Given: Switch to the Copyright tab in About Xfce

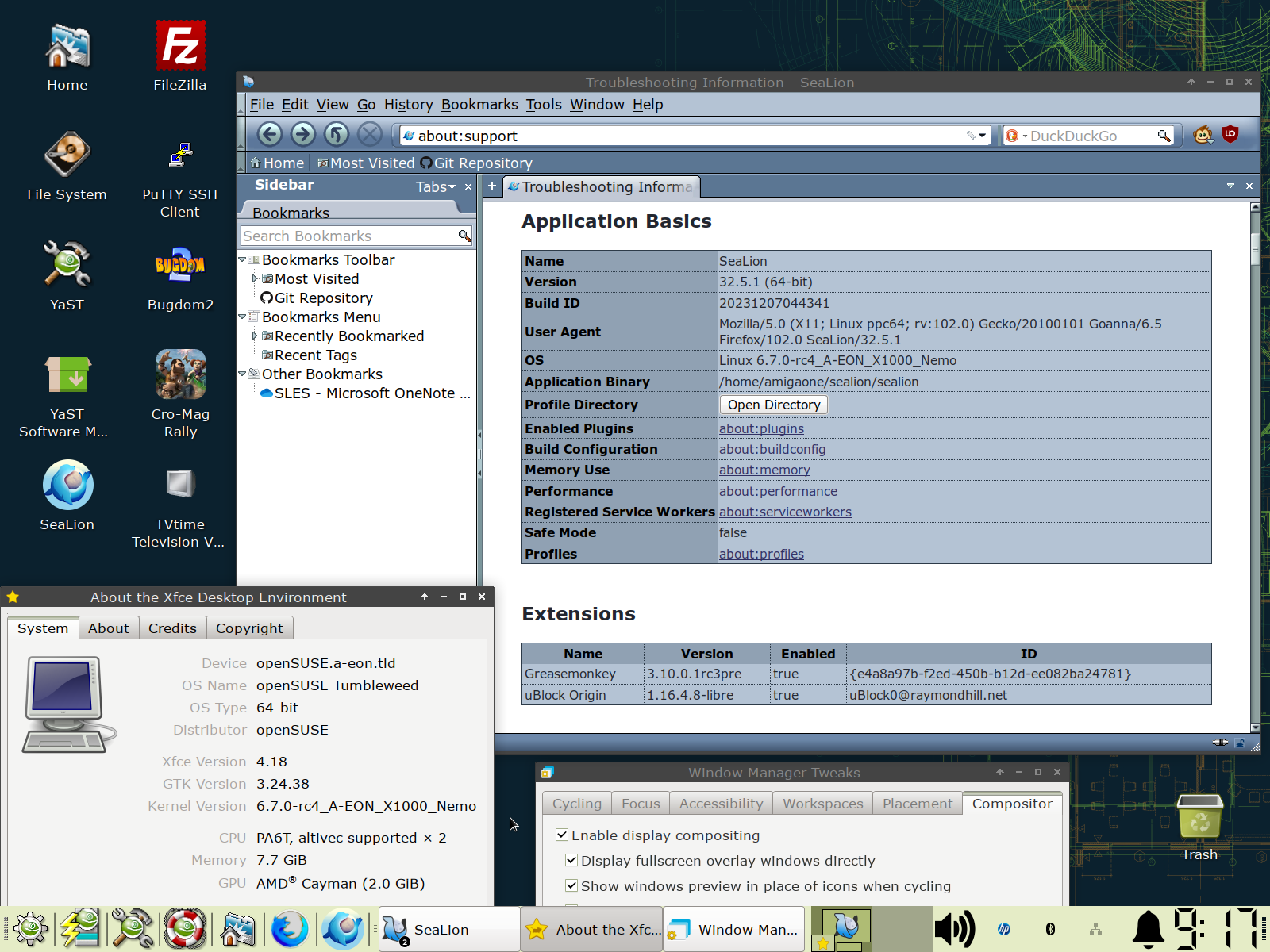Looking at the screenshot, I should 249,628.
